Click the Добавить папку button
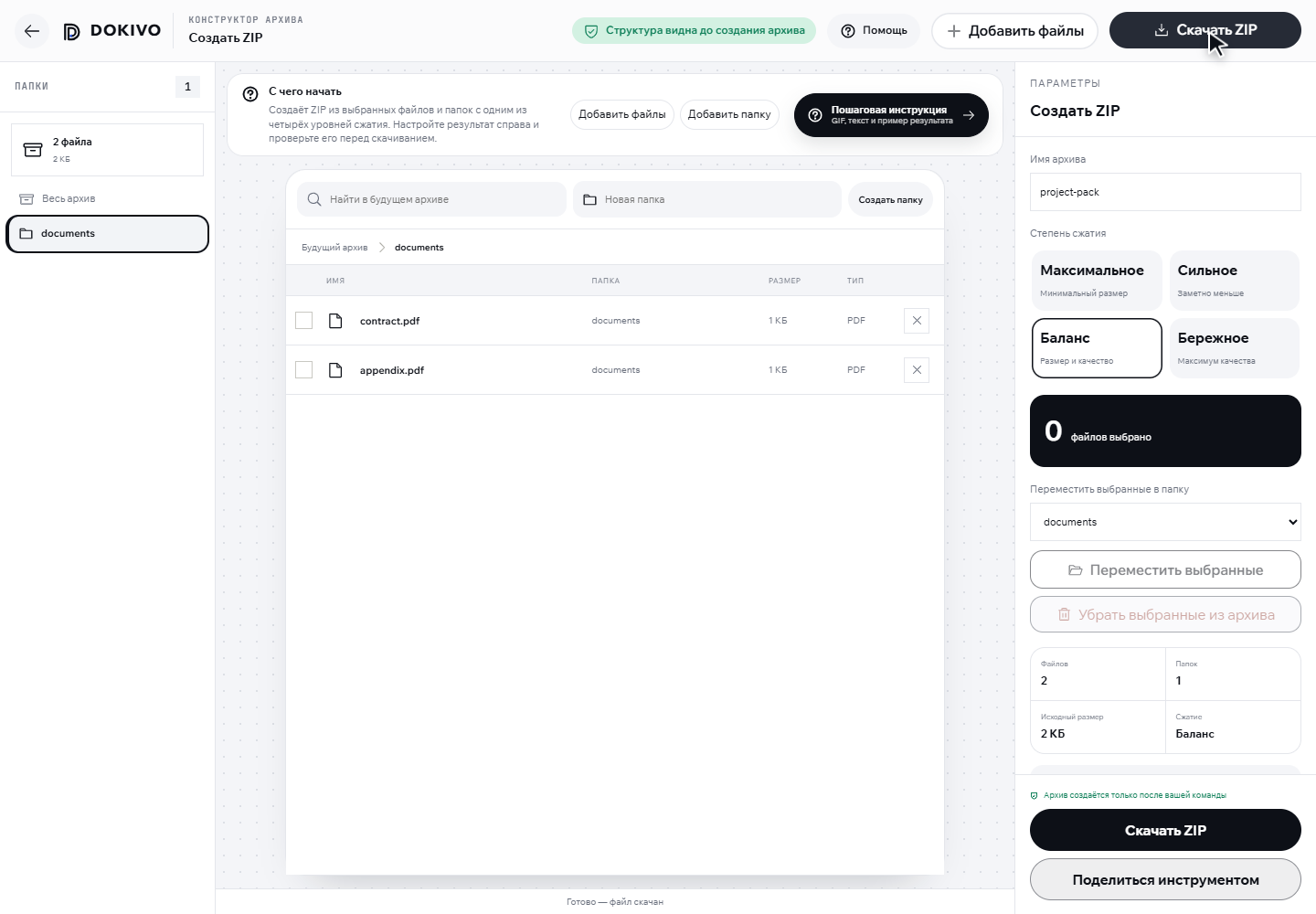1316x914 pixels. (729, 114)
